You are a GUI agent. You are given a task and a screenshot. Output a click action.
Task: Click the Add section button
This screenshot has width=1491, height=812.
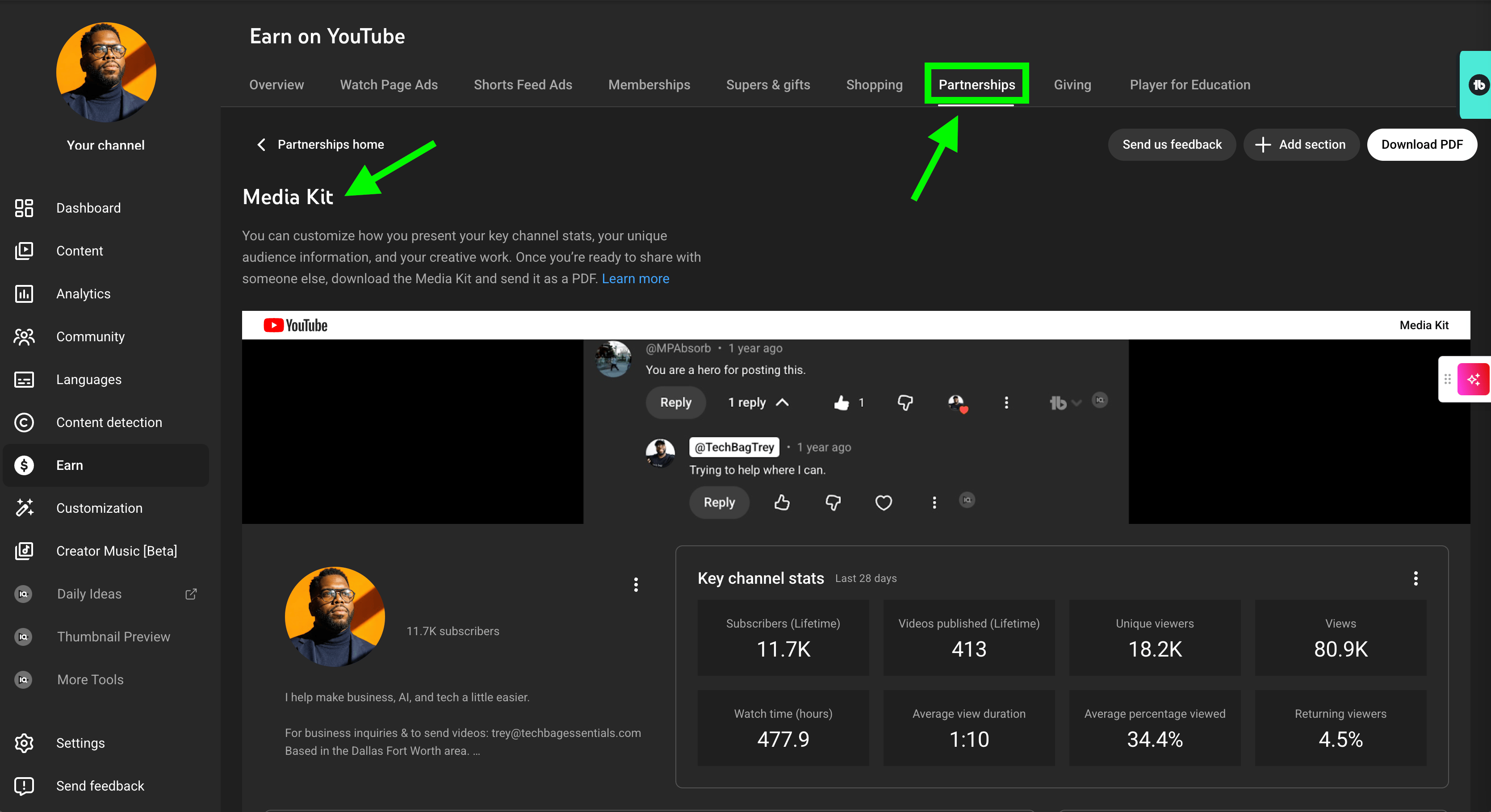point(1301,145)
